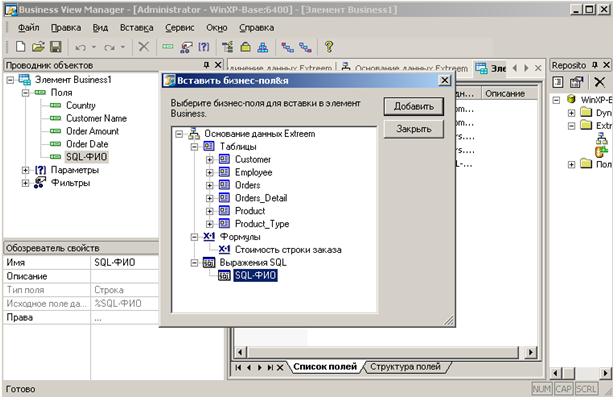Click the blue hierarchy toolbar icon
The height and width of the screenshot is (400, 616).
coord(263,47)
